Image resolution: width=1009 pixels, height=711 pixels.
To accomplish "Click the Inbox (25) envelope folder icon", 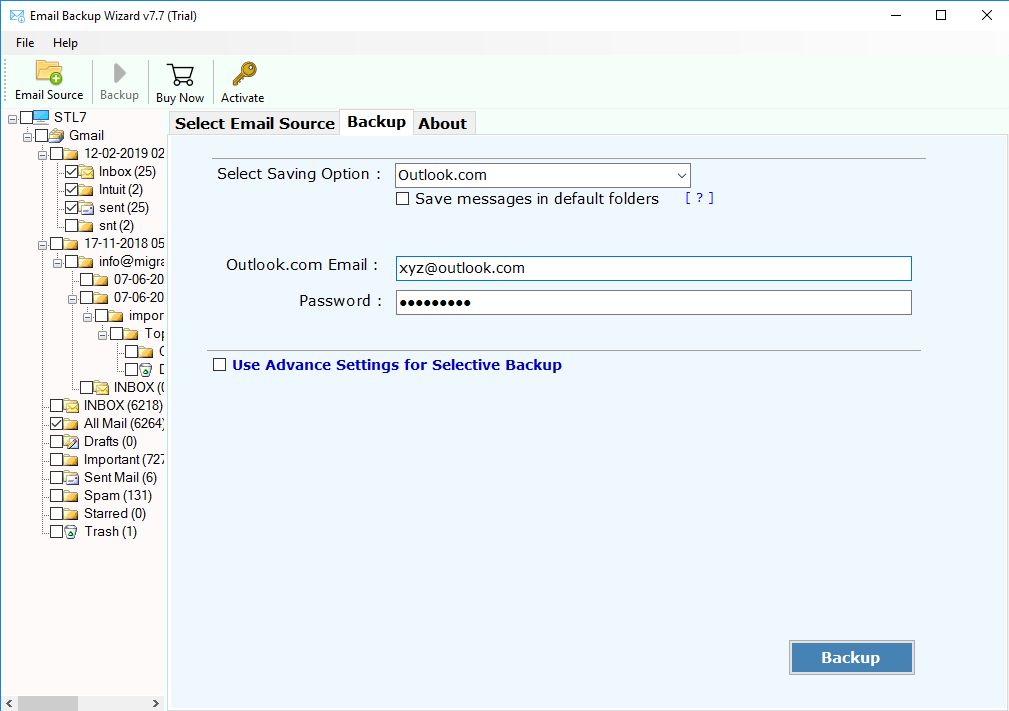I will click(86, 172).
